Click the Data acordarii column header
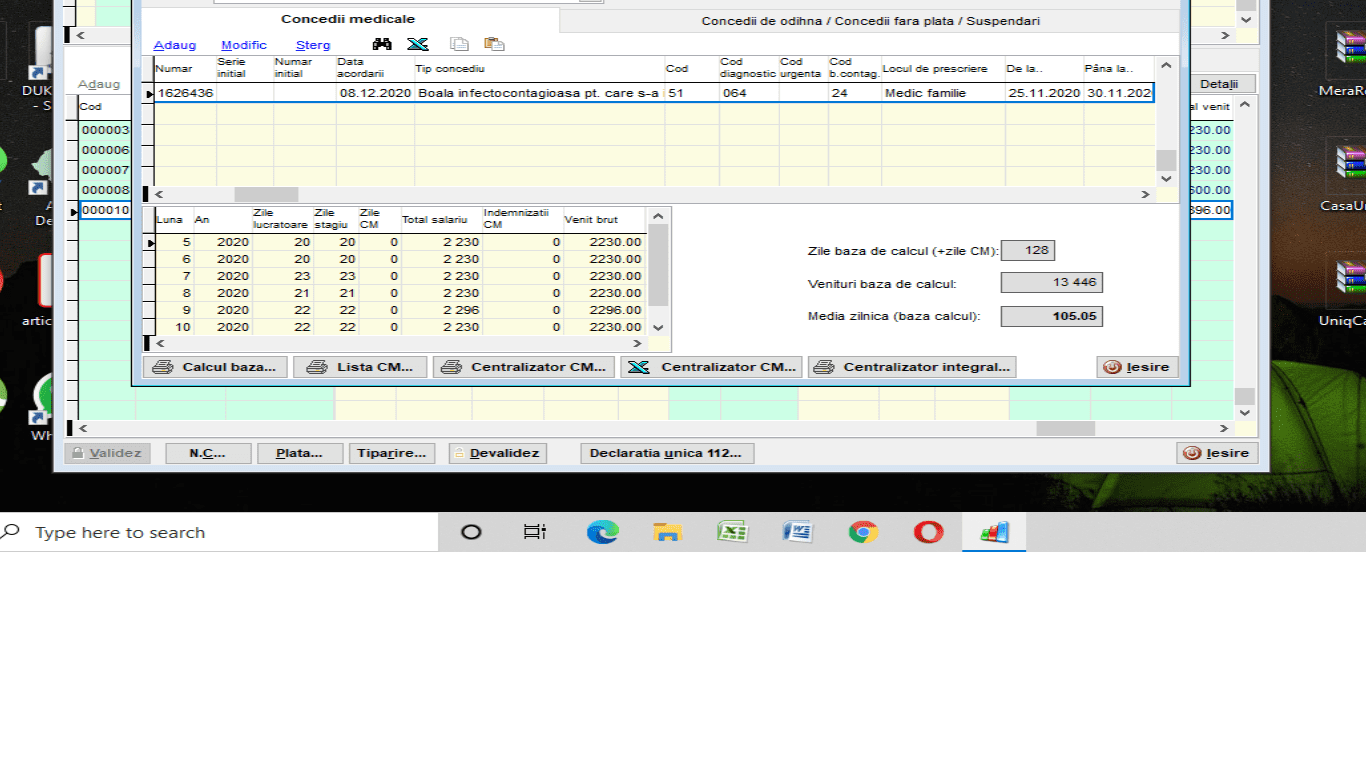The height and width of the screenshot is (768, 1366). (x=375, y=69)
